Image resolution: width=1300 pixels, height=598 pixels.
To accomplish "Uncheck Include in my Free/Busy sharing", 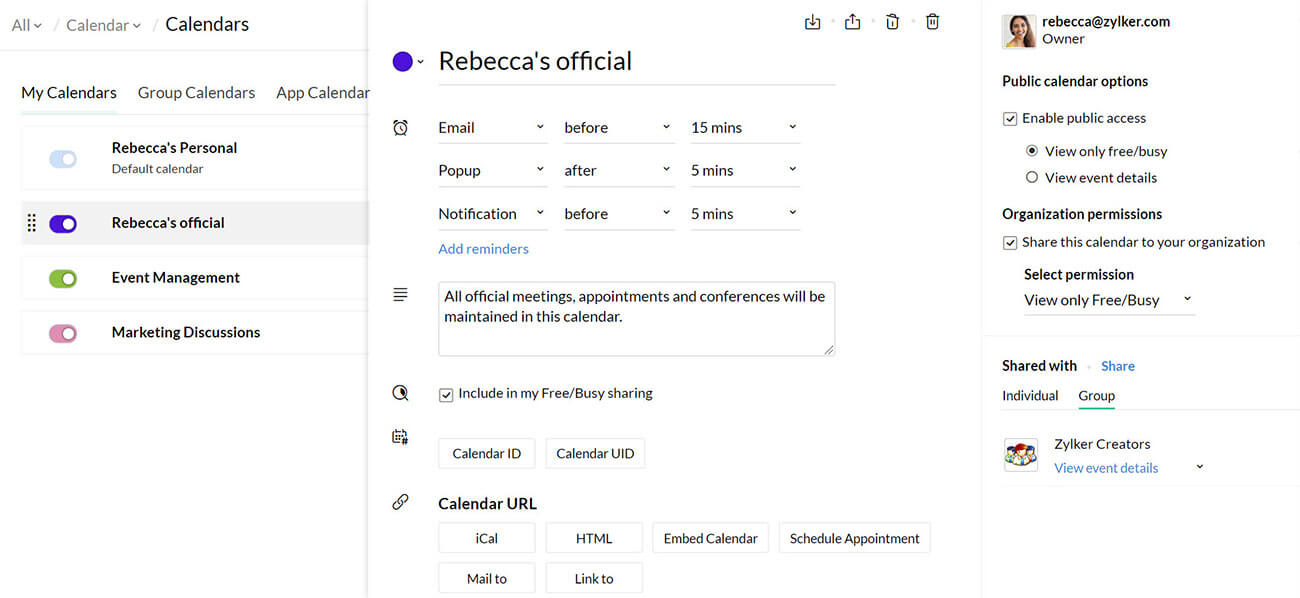I will click(446, 395).
